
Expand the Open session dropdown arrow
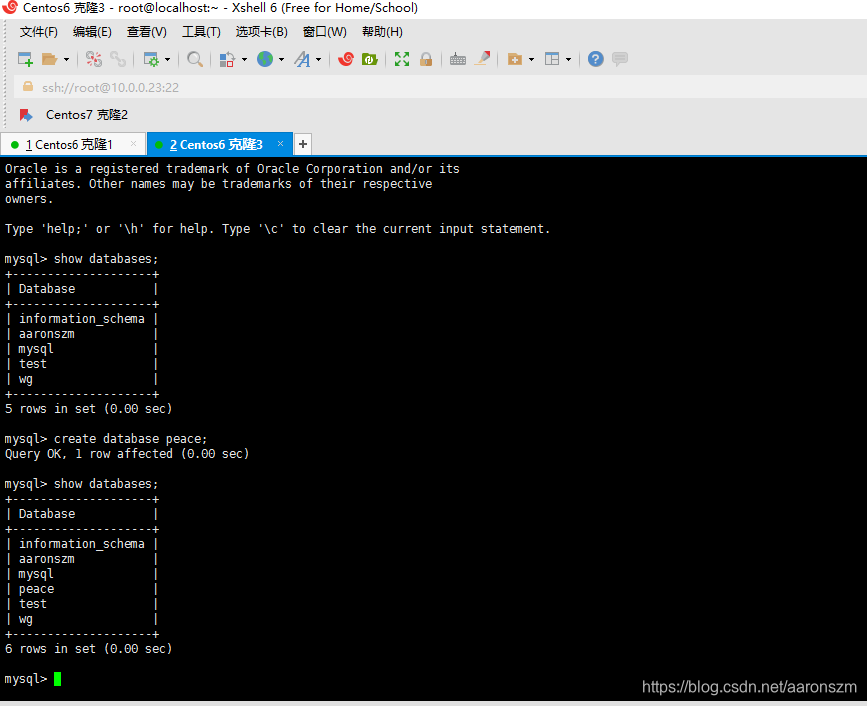[x=66, y=59]
